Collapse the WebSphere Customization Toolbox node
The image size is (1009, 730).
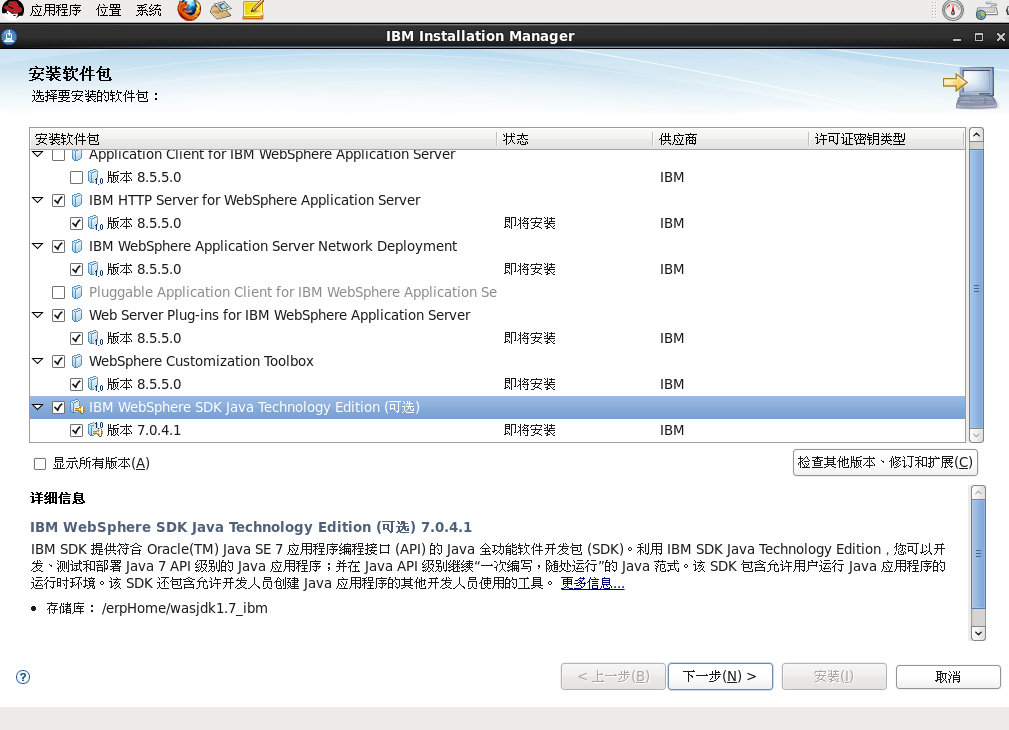click(38, 361)
